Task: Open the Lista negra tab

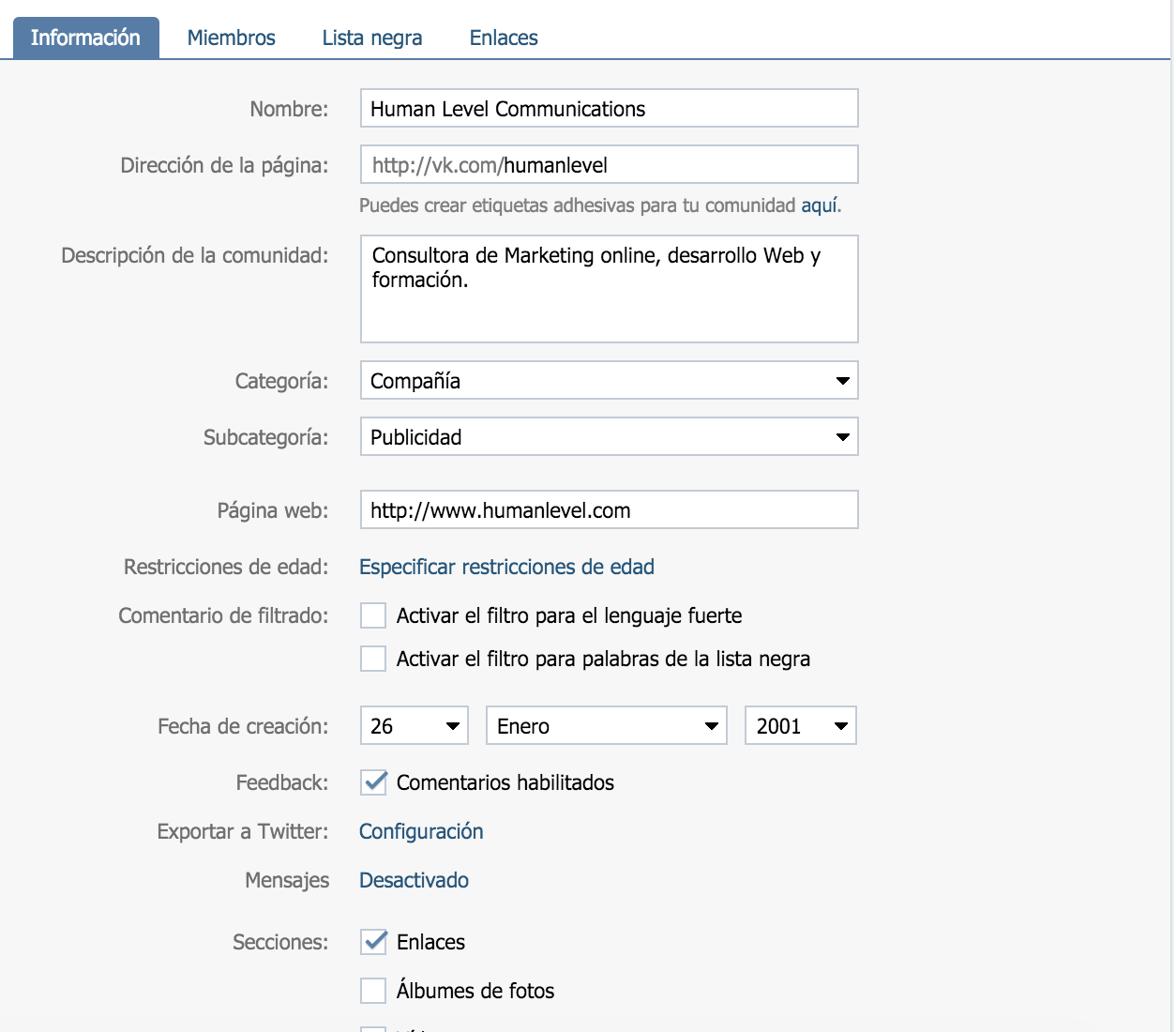Action: point(371,38)
